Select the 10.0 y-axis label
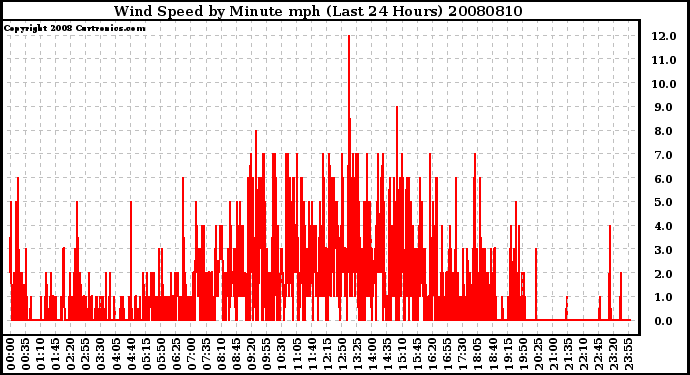The width and height of the screenshot is (690, 375). (x=664, y=84)
